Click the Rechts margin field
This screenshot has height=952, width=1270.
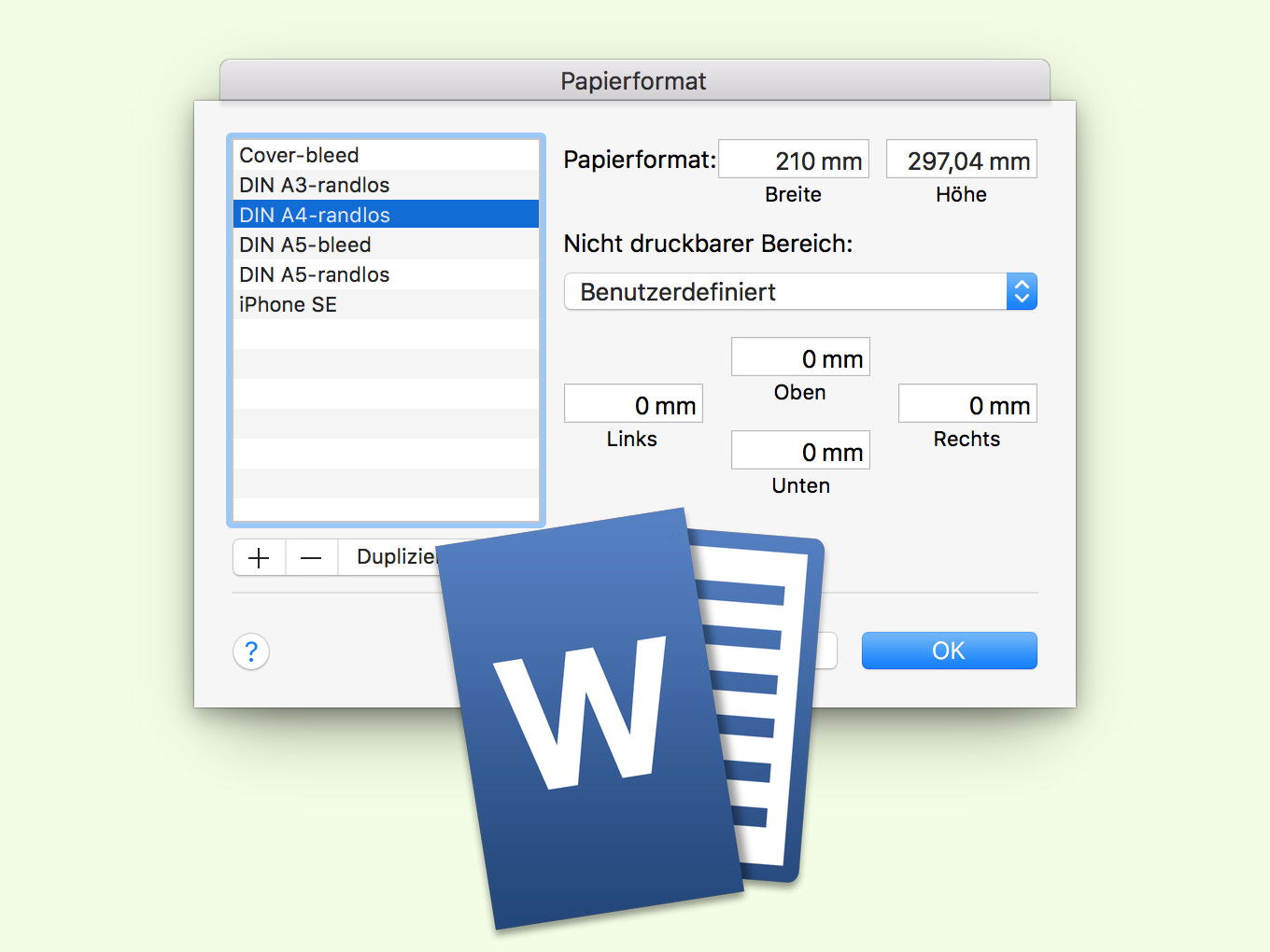pyautogui.click(x=967, y=404)
